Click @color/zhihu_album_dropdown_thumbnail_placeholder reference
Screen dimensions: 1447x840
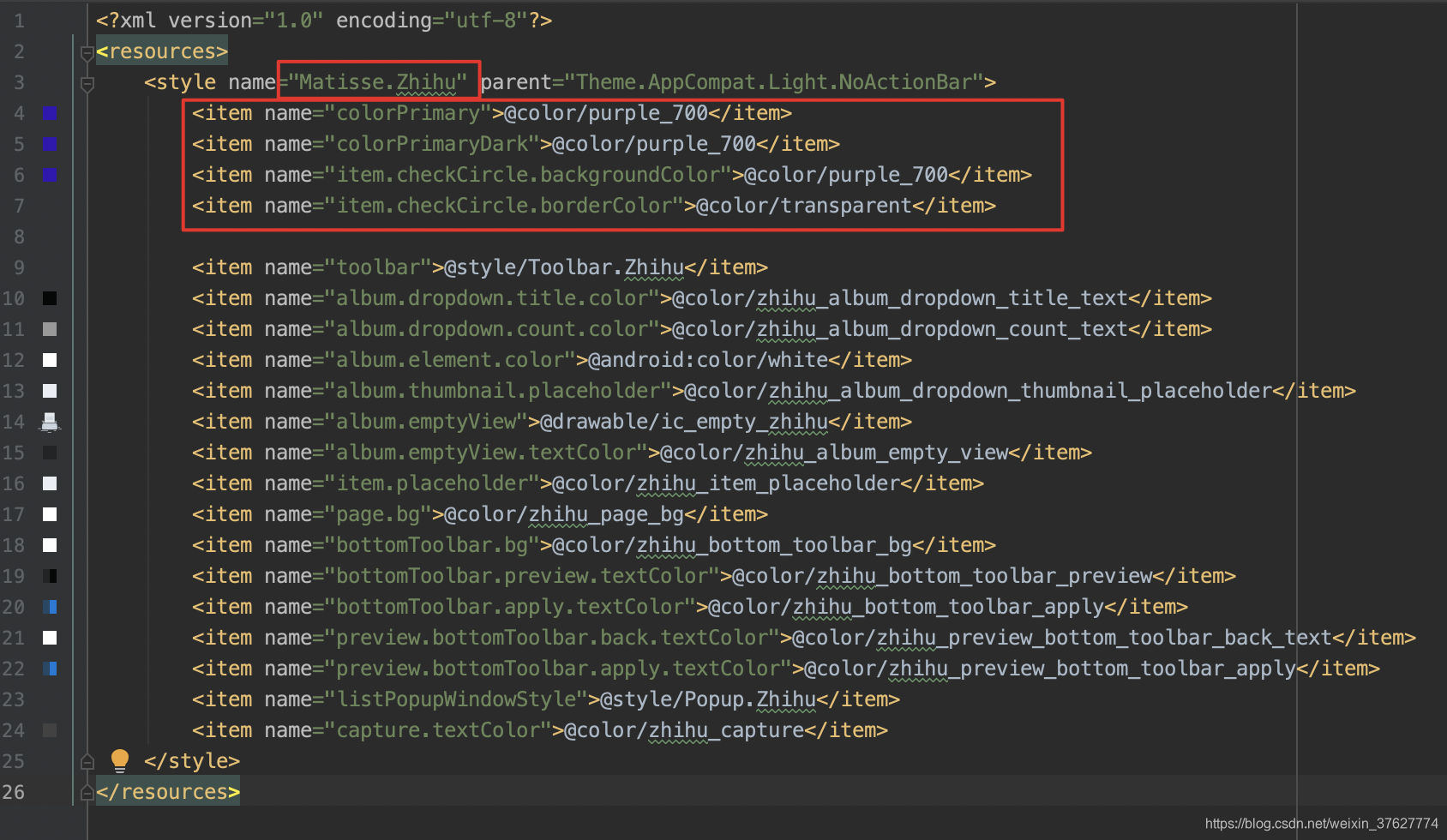[978, 391]
